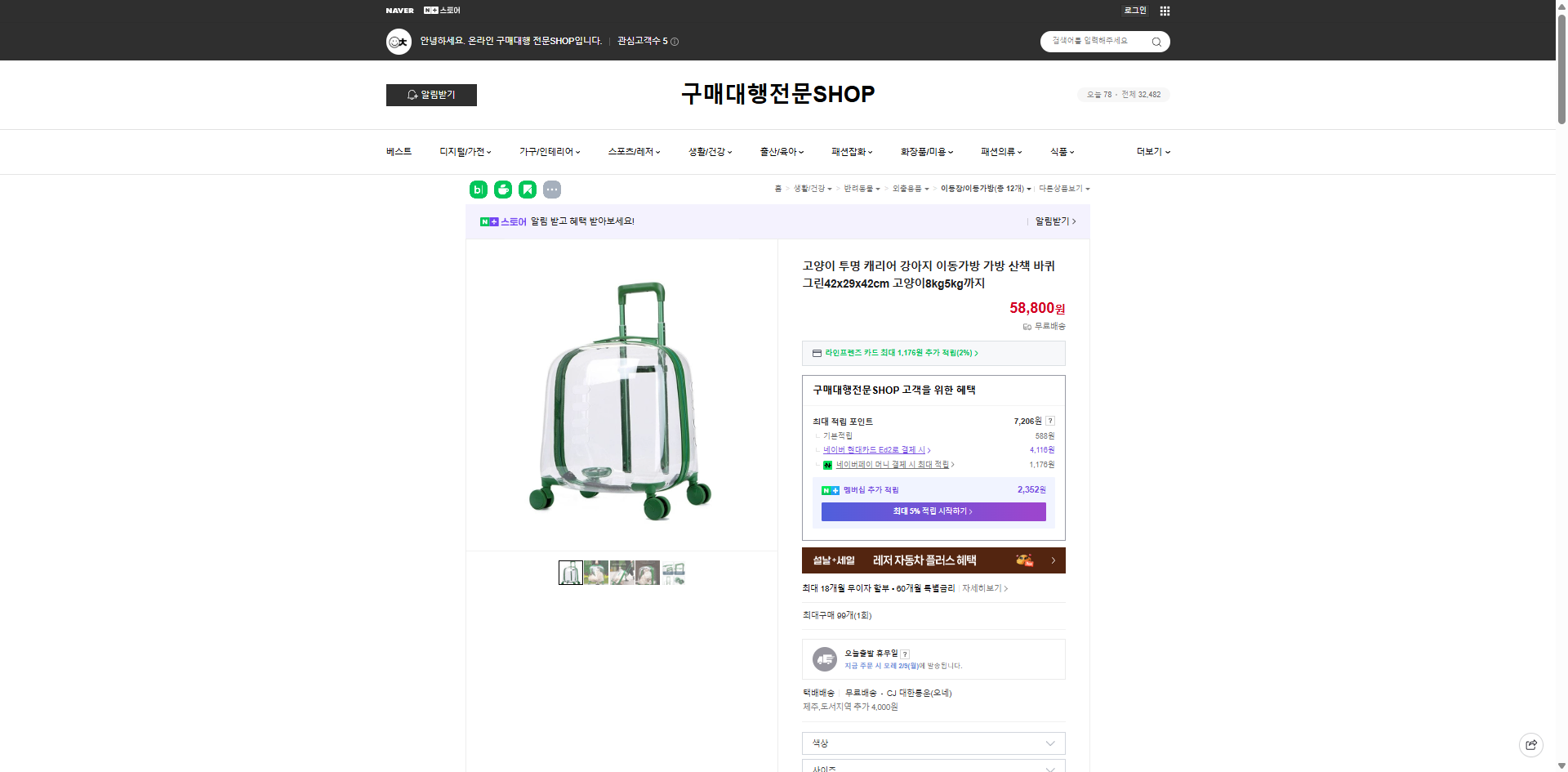This screenshot has height=772, width=1568.
Task: Open the help tooltip next to 최대 적립 포인트
Action: 1051,421
